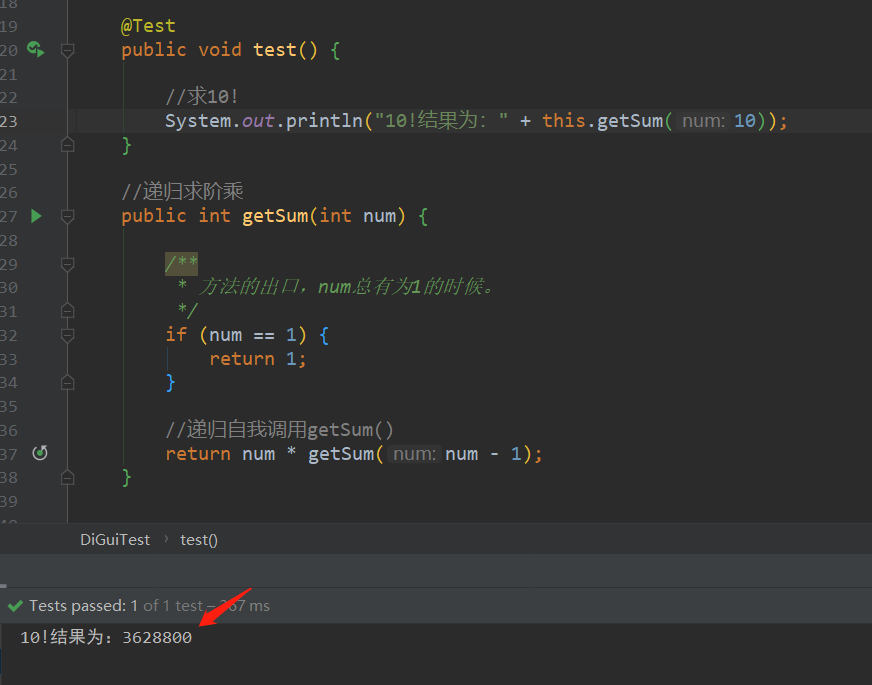The height and width of the screenshot is (685, 872).
Task: Select DiGuiTest in the breadcrumb bar
Action: click(115, 540)
